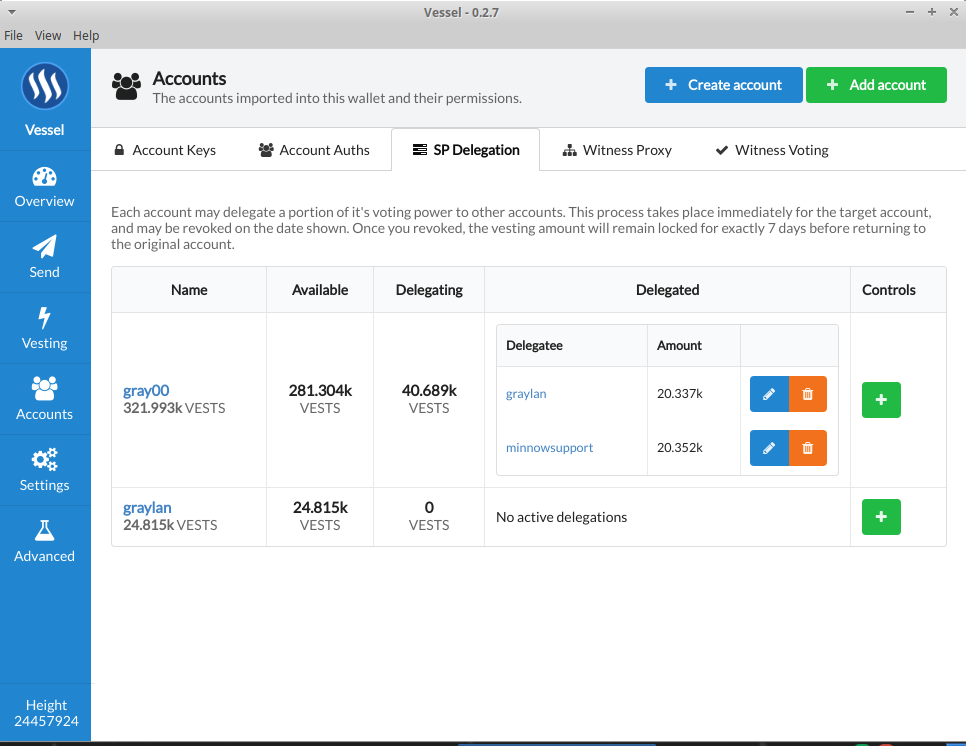Open the graylan account name link
Image resolution: width=966 pixels, height=746 pixels.
click(x=147, y=508)
